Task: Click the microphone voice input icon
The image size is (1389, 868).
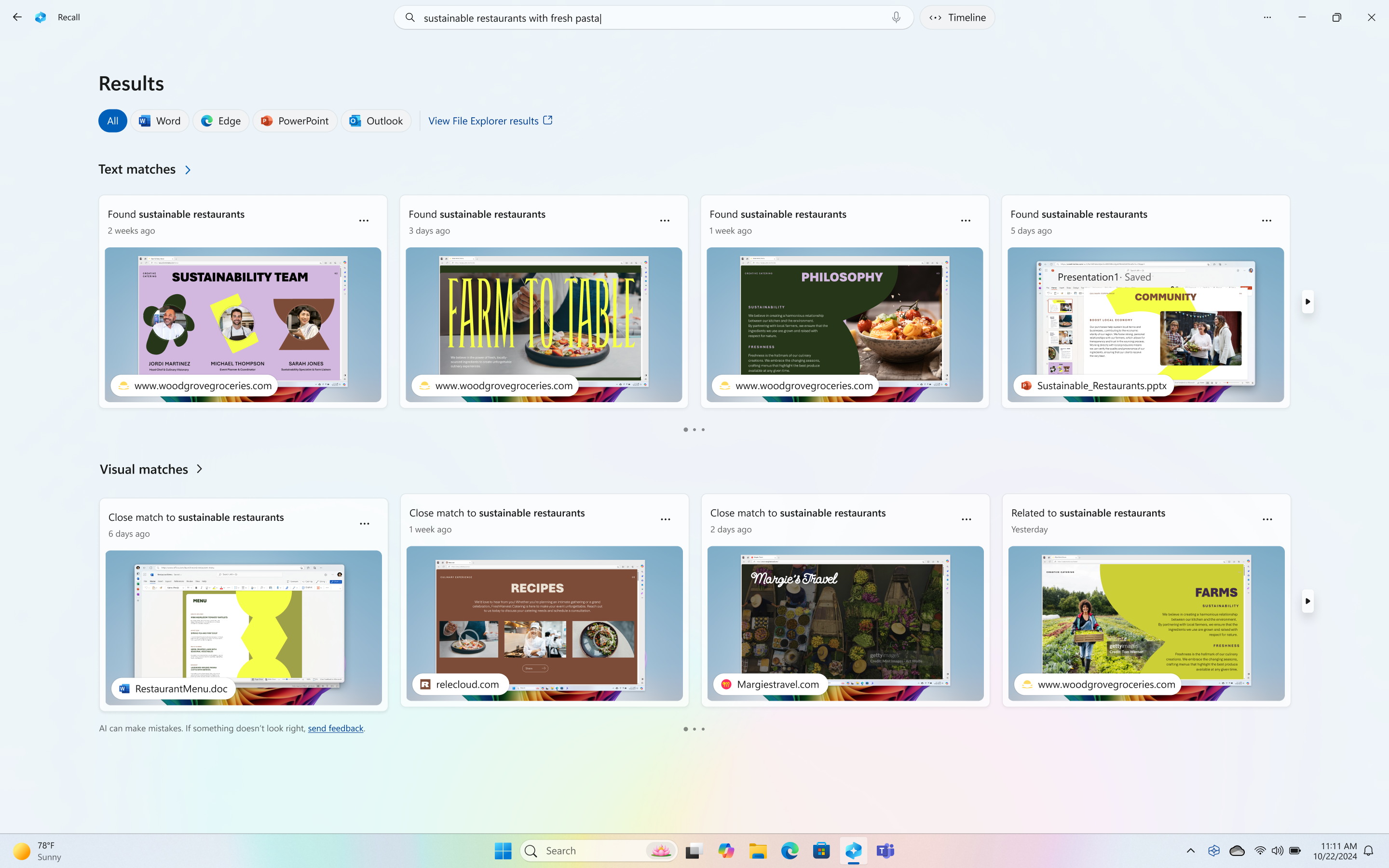Action: tap(896, 17)
